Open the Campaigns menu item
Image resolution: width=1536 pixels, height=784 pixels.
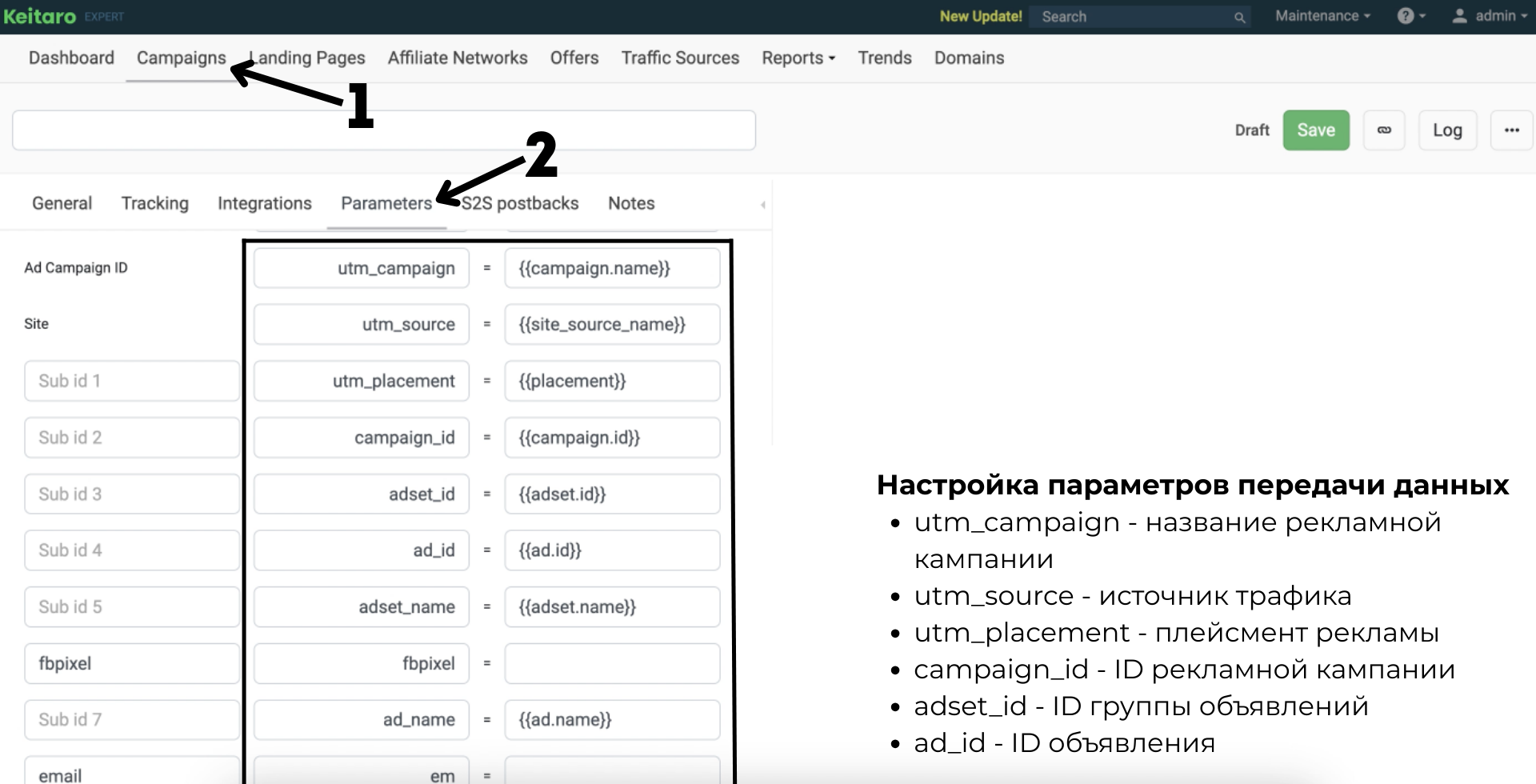(181, 58)
